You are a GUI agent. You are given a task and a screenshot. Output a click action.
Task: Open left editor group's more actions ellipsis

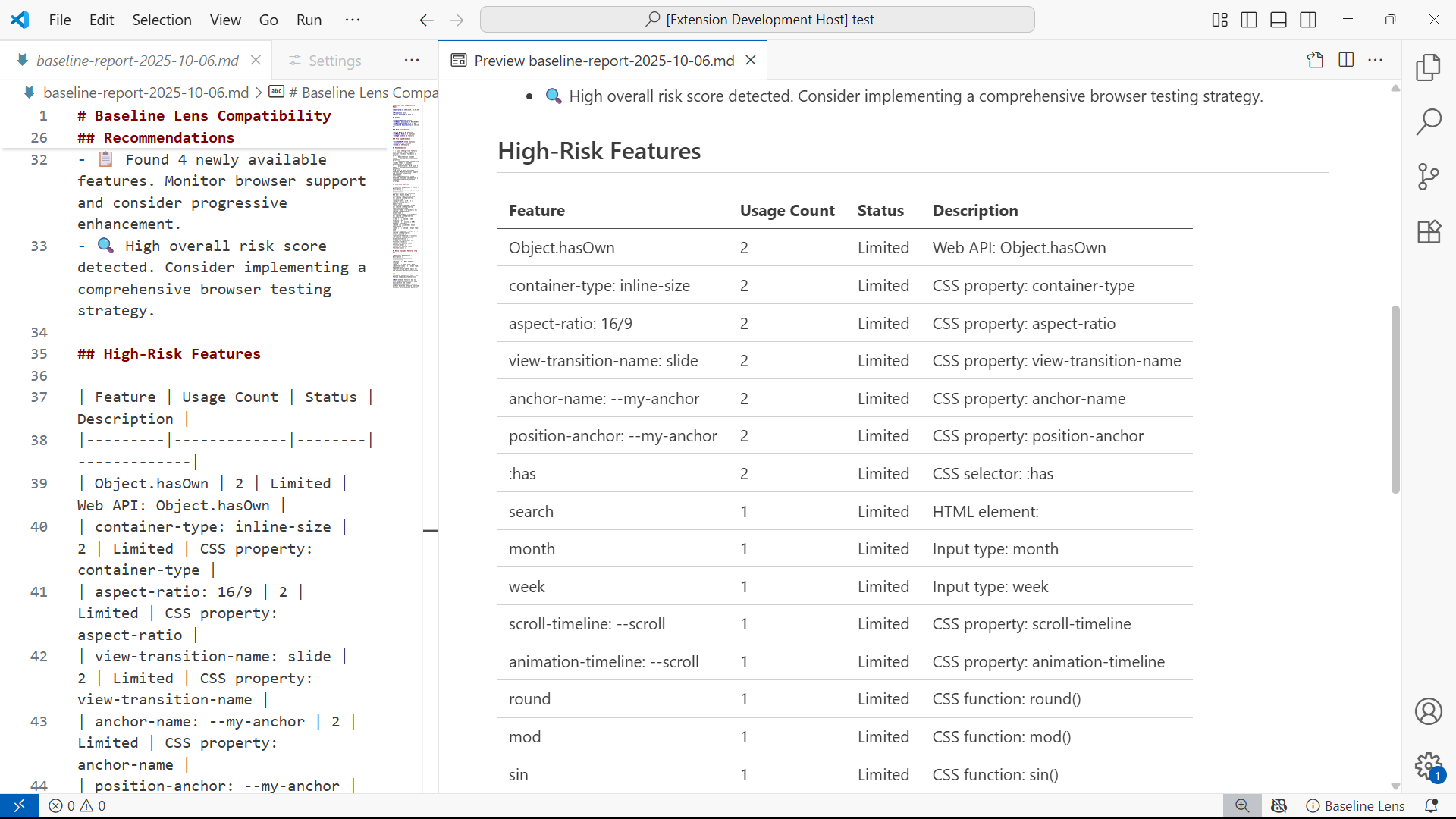tap(412, 61)
